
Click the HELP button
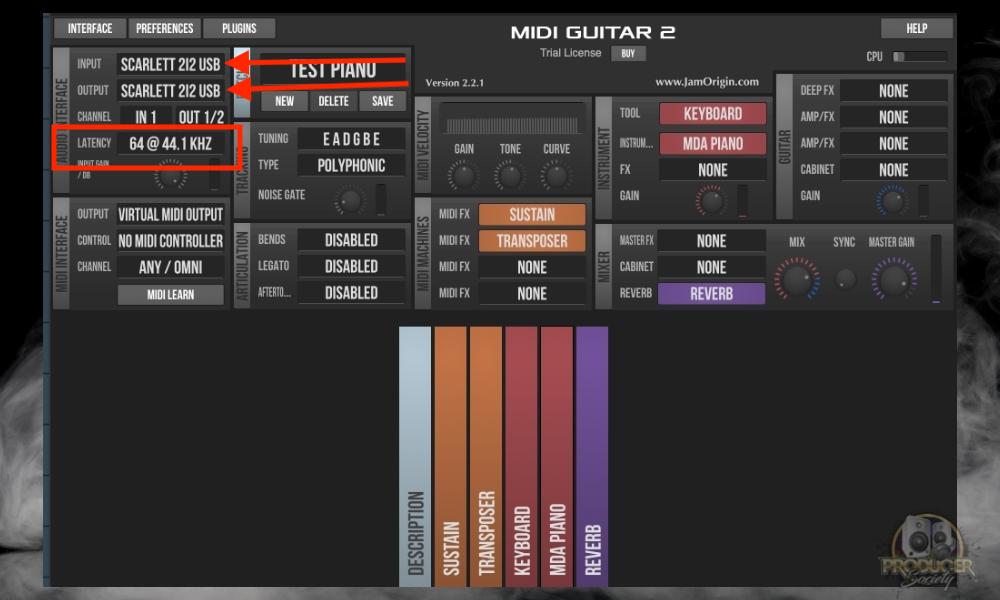[916, 29]
